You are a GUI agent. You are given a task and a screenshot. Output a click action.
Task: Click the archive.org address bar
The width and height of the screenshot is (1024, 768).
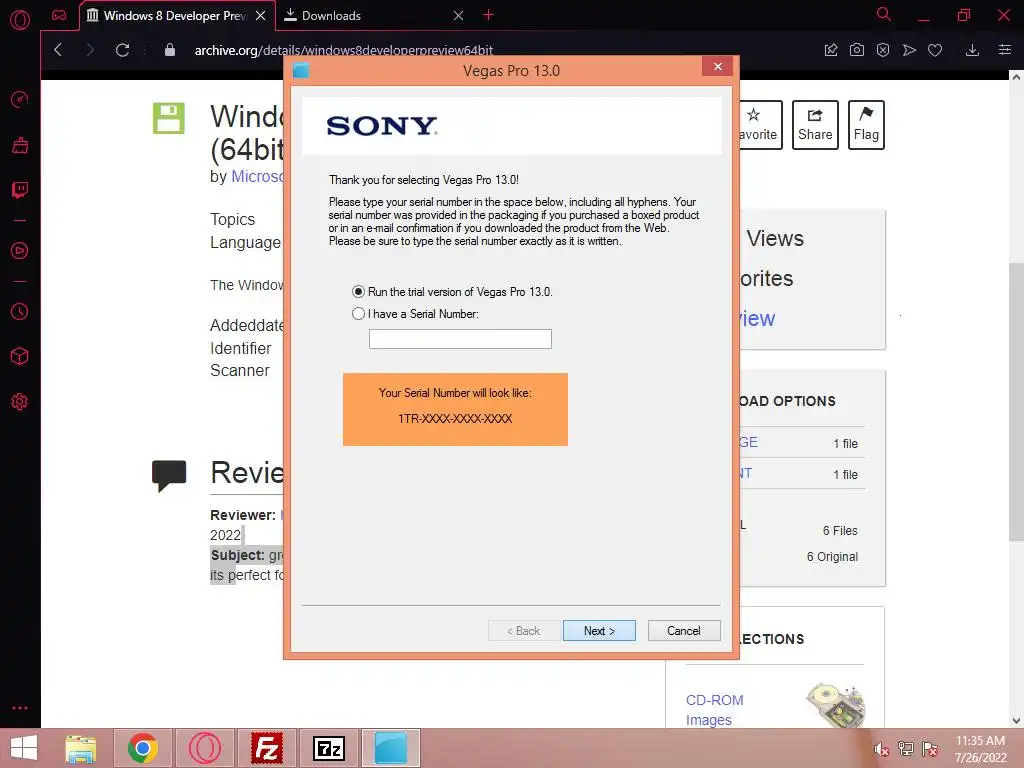[344, 50]
